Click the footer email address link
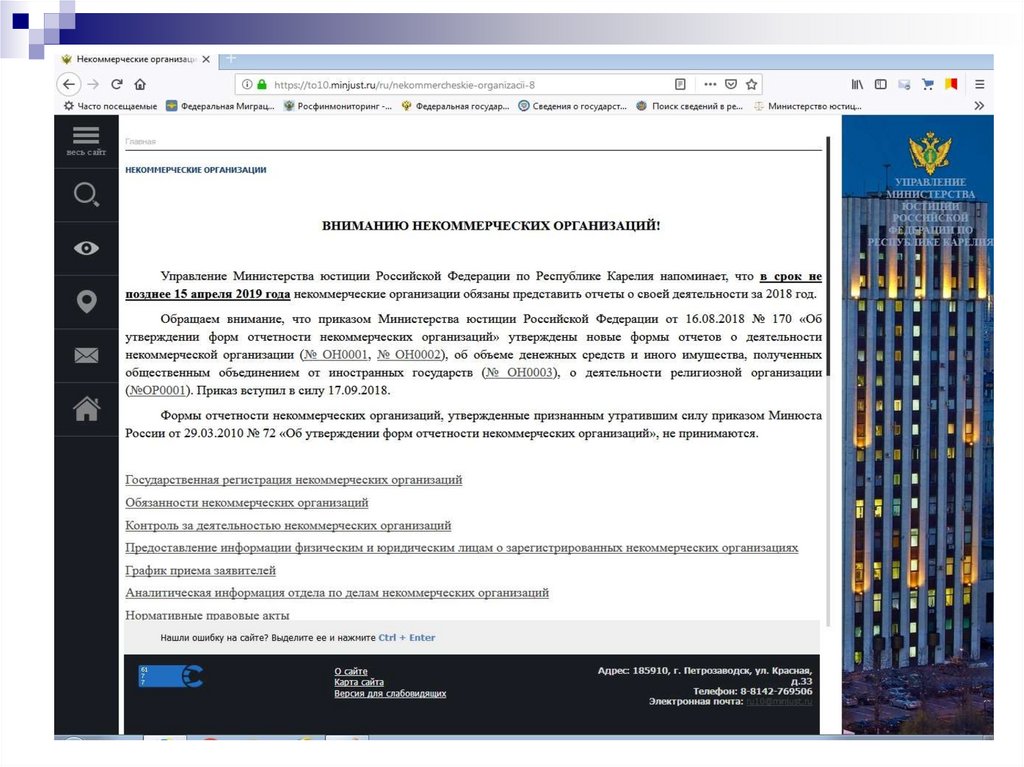 pyautogui.click(x=779, y=701)
